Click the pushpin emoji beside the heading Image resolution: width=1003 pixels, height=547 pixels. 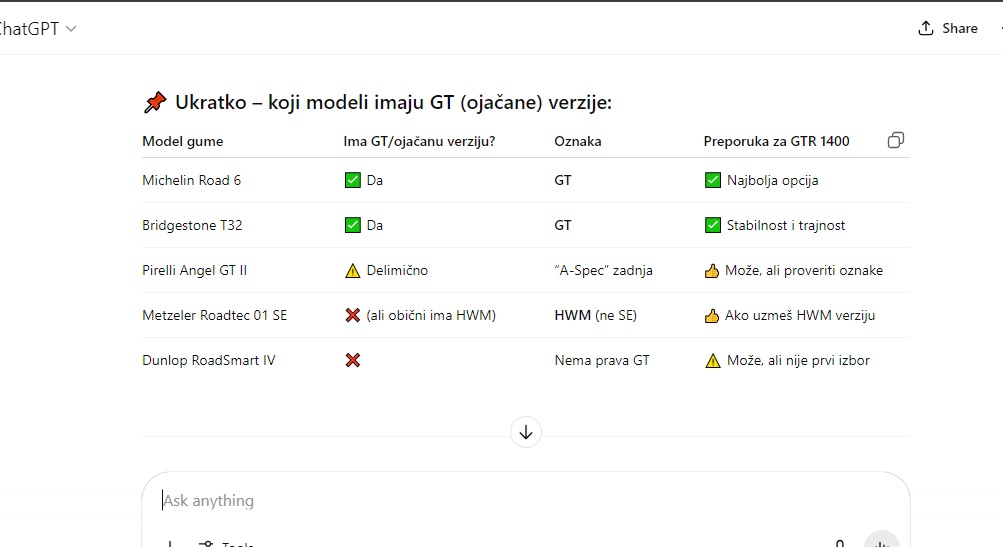coord(155,102)
